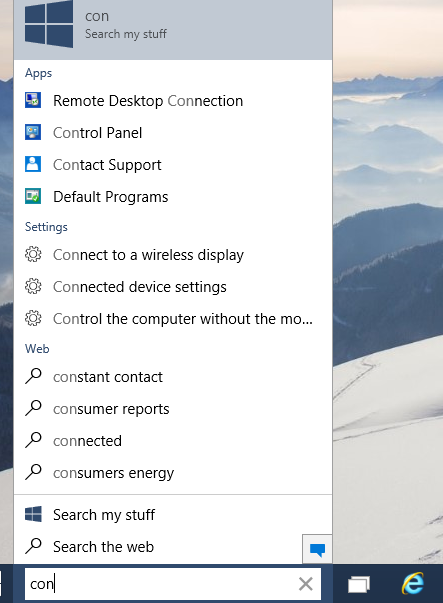Launch Internet Explorer from the taskbar

click(413, 584)
